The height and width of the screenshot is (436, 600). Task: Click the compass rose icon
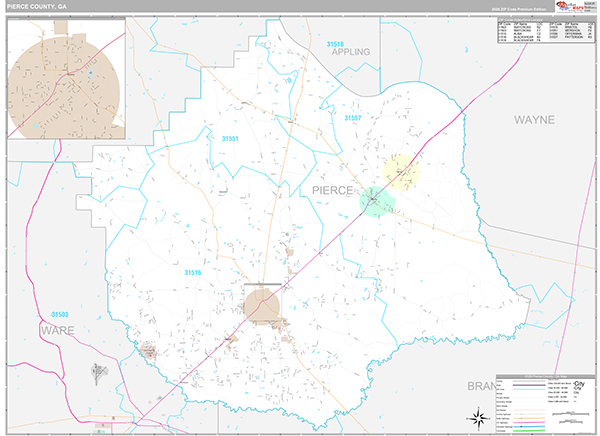coord(479,418)
